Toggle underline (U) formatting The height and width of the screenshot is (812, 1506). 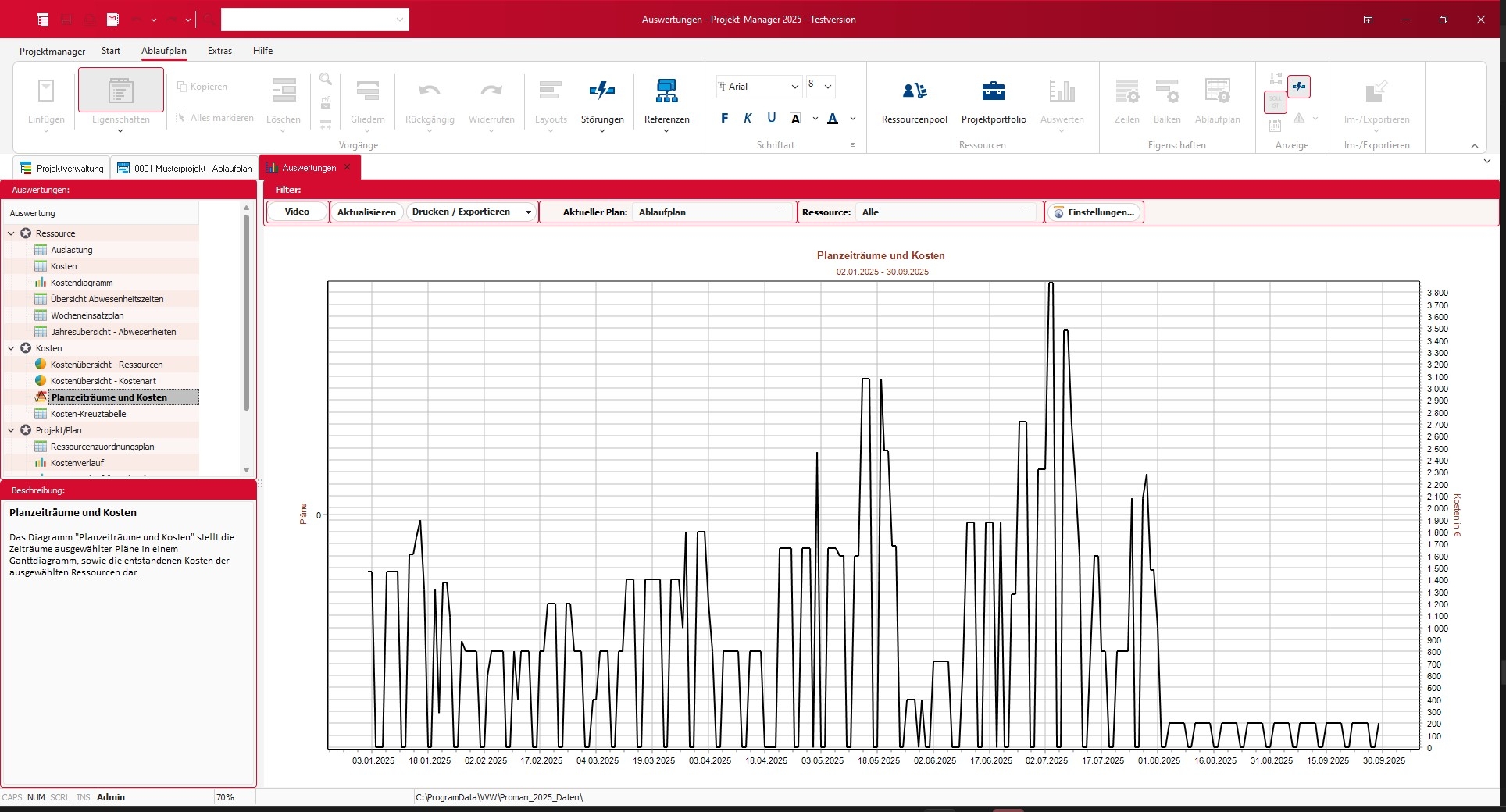click(771, 119)
